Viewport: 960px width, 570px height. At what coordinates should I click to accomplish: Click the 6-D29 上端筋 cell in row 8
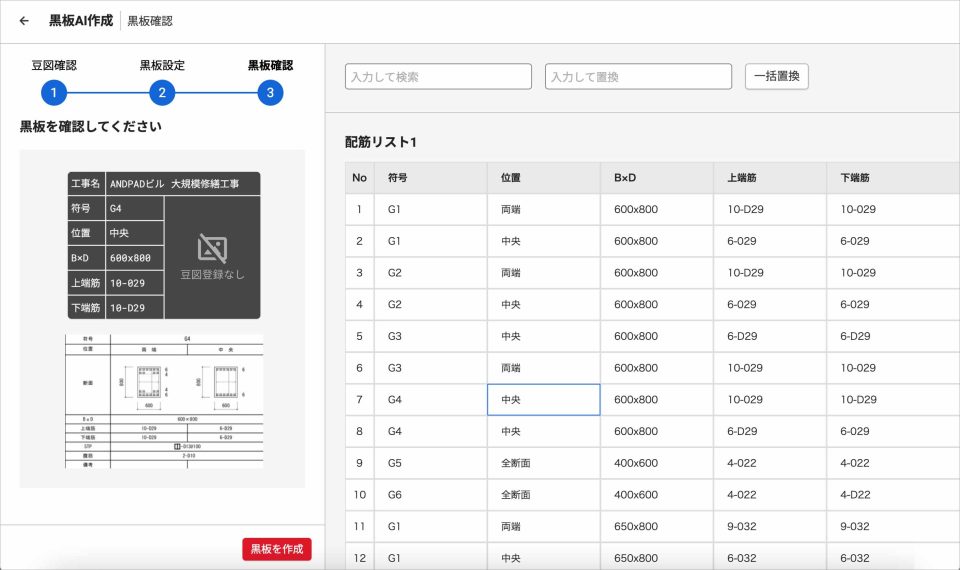coord(769,431)
